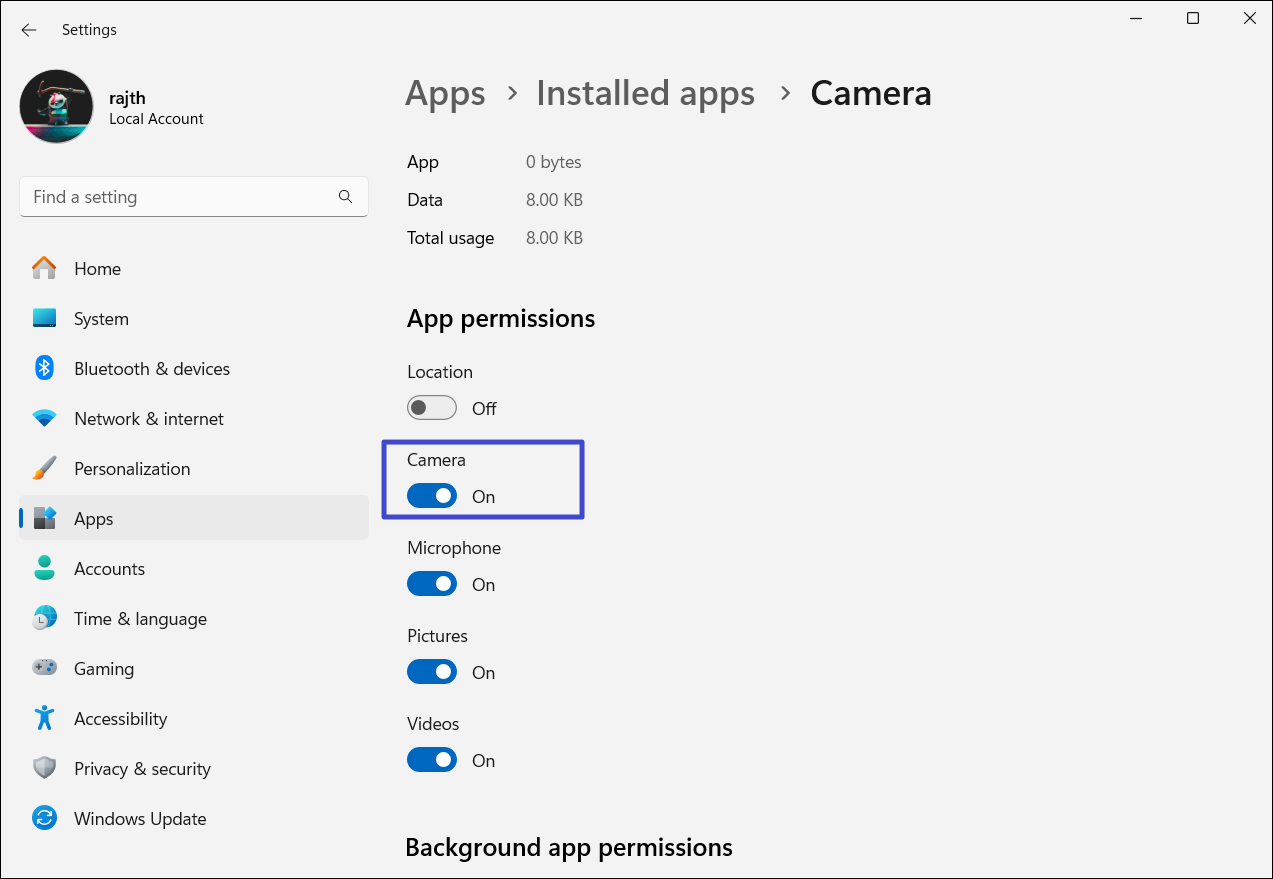Image resolution: width=1273 pixels, height=879 pixels.
Task: Select Accessibility settings
Action: tap(120, 718)
